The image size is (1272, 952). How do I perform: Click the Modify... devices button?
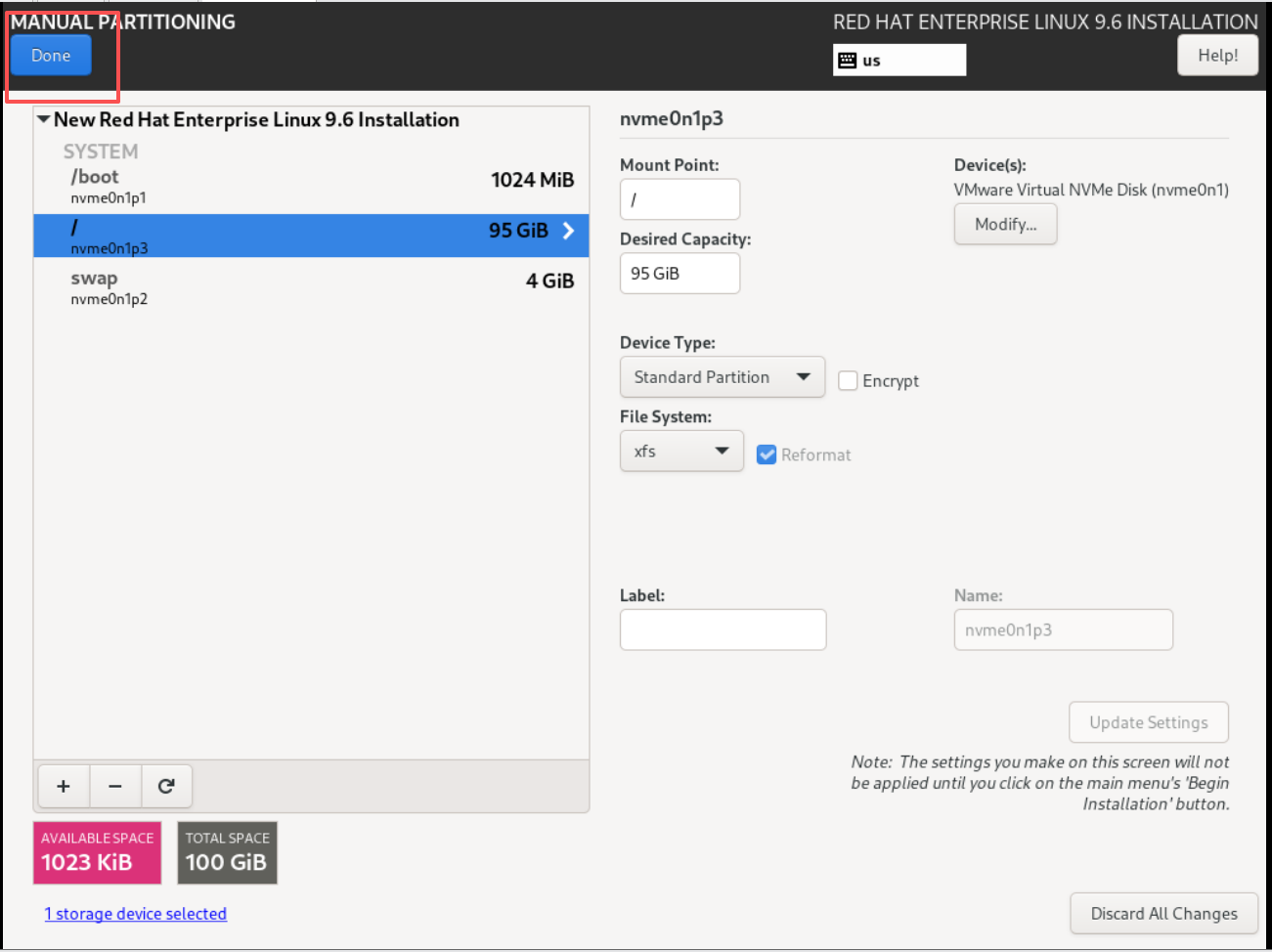click(x=1005, y=224)
